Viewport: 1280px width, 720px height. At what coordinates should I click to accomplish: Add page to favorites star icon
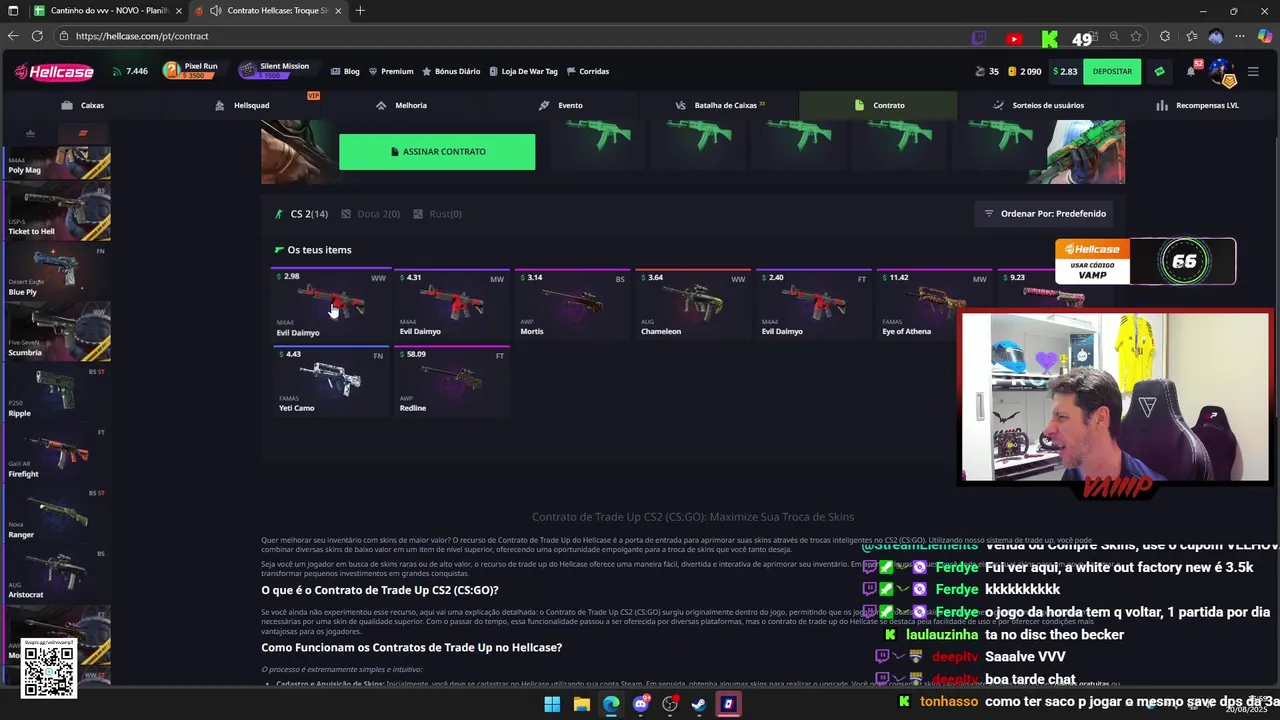[1136, 36]
